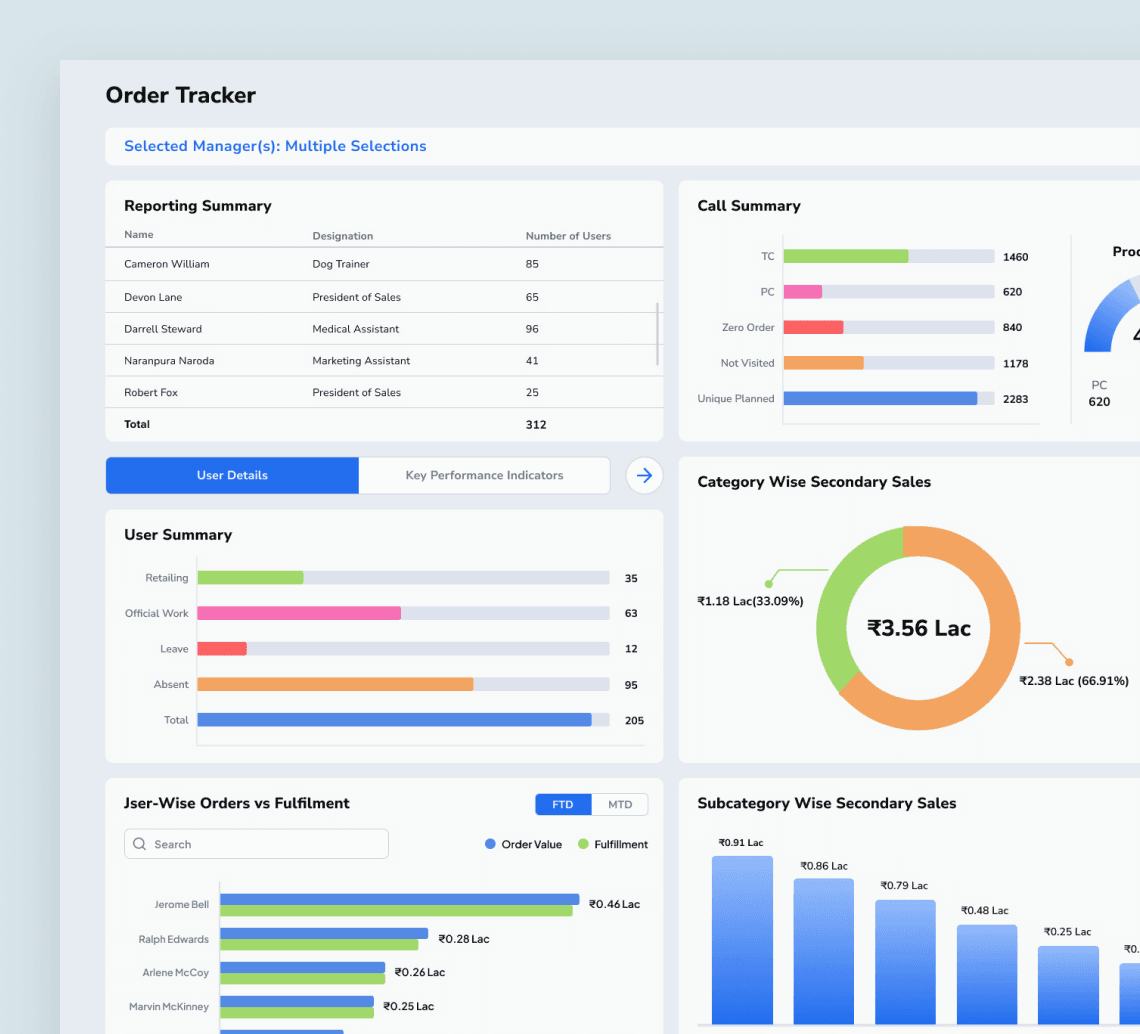Click the Order Value legend dot
1140x1034 pixels.
coord(490,844)
